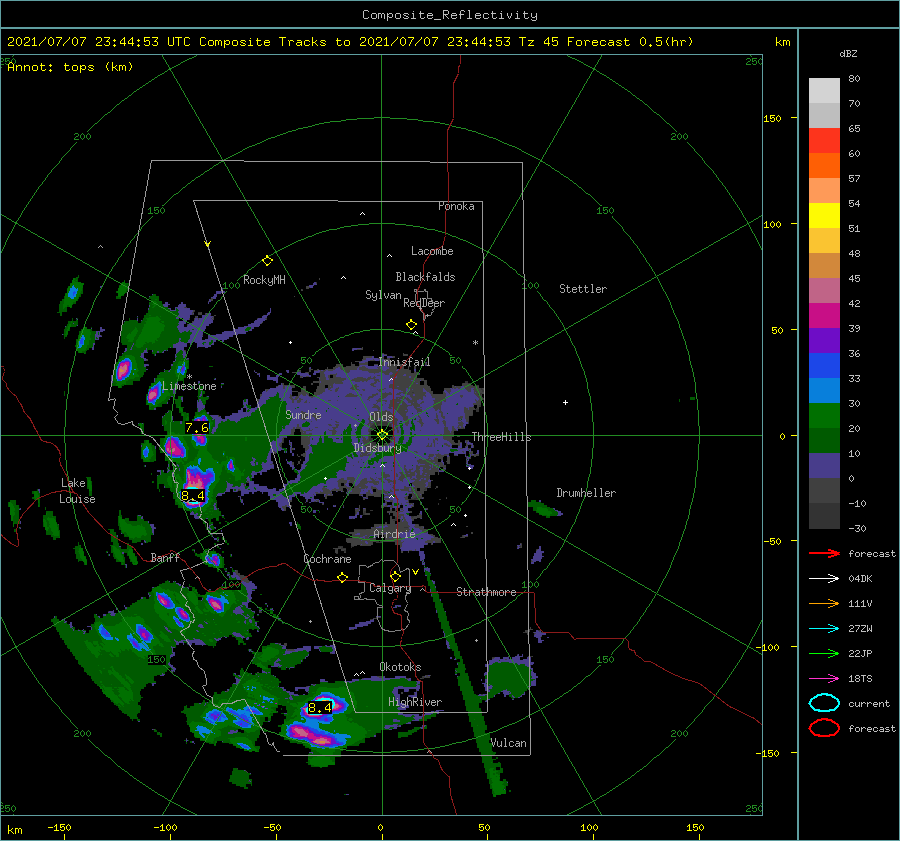Click the yellow diamond marker near RedDeer
Image resolution: width=900 pixels, height=841 pixels.
click(412, 325)
